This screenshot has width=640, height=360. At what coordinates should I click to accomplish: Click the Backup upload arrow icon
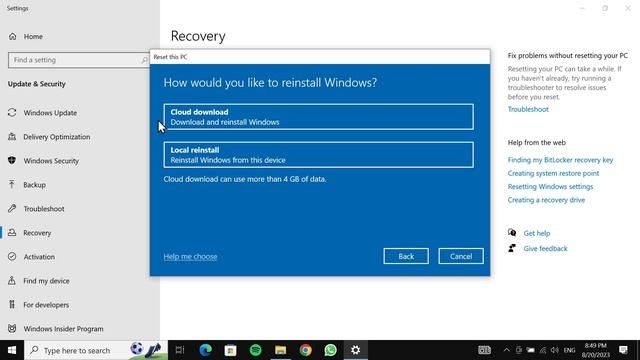(12, 184)
